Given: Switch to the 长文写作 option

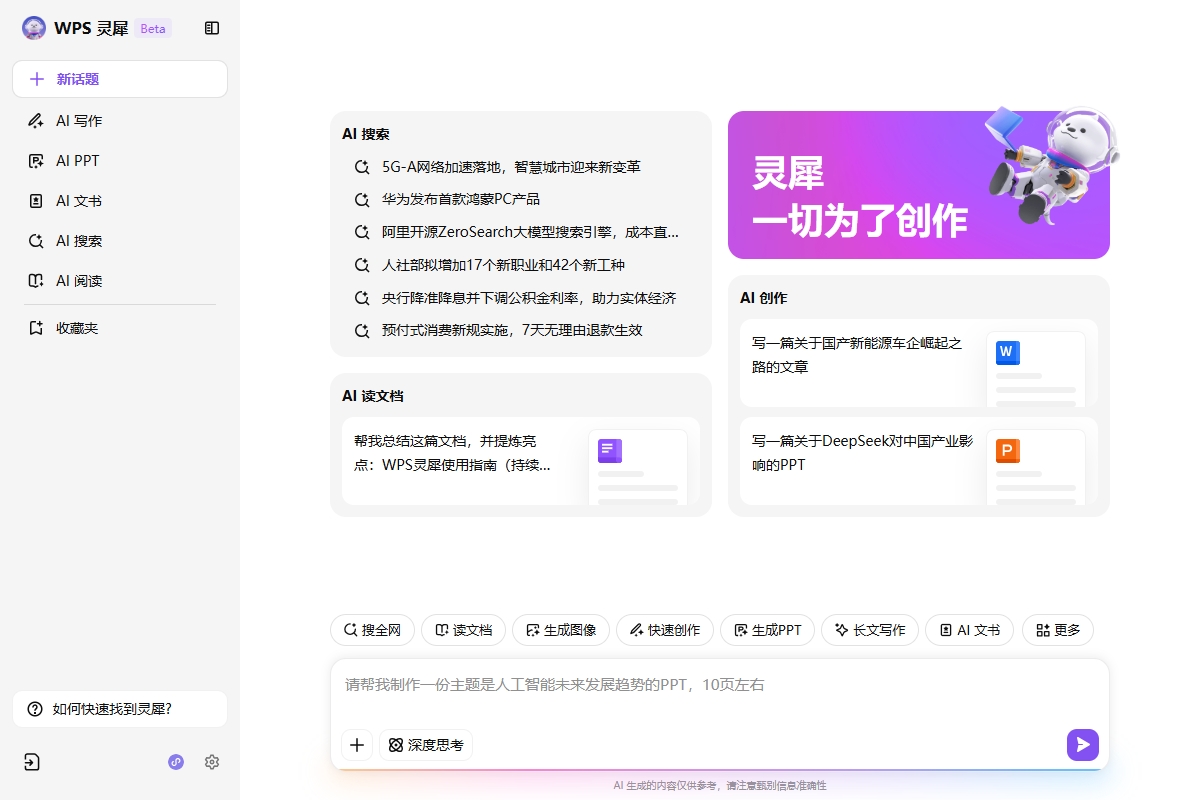Looking at the screenshot, I should point(870,630).
